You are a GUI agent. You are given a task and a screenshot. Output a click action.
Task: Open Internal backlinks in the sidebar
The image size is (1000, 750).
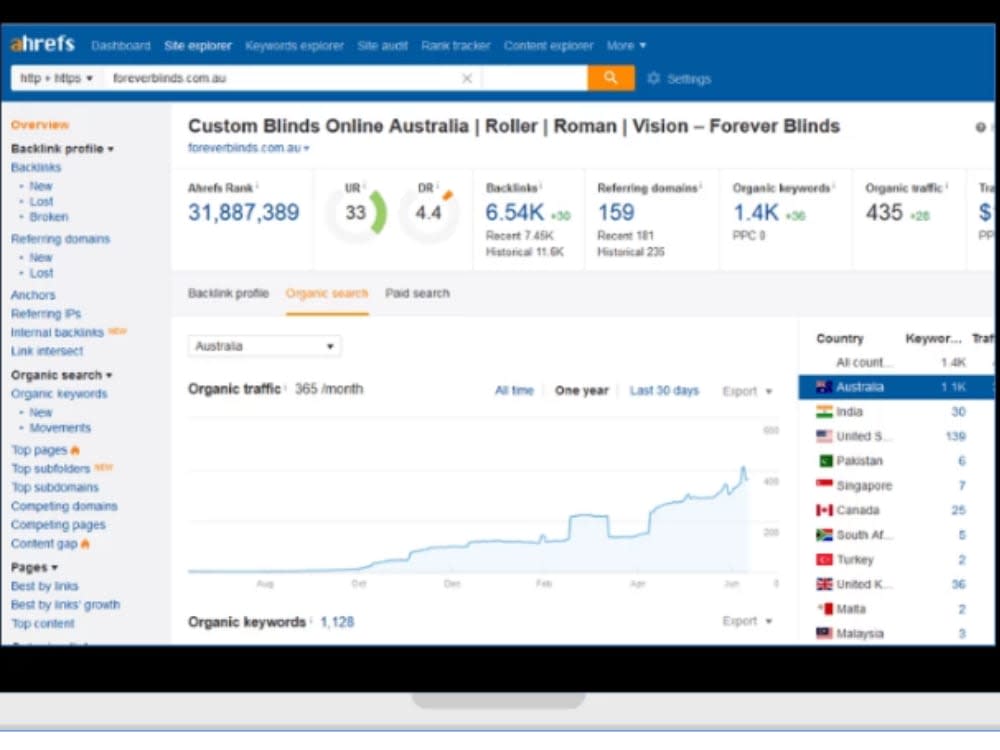tap(57, 332)
